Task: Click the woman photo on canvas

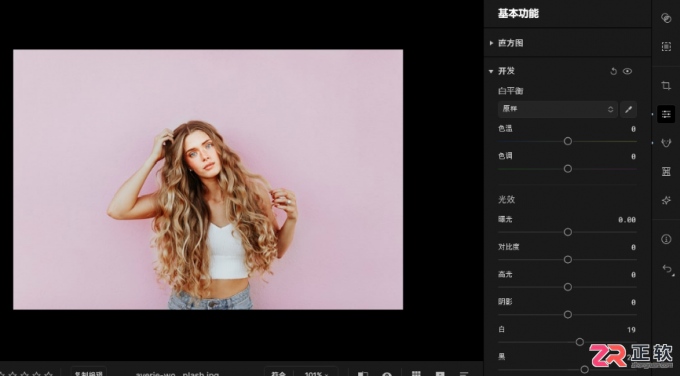Action: [208, 180]
